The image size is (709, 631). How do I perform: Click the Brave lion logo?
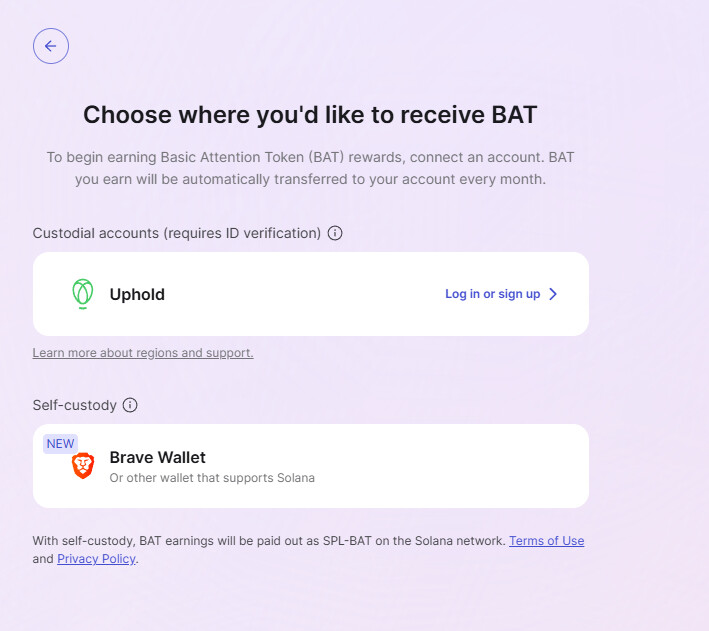(x=83, y=466)
